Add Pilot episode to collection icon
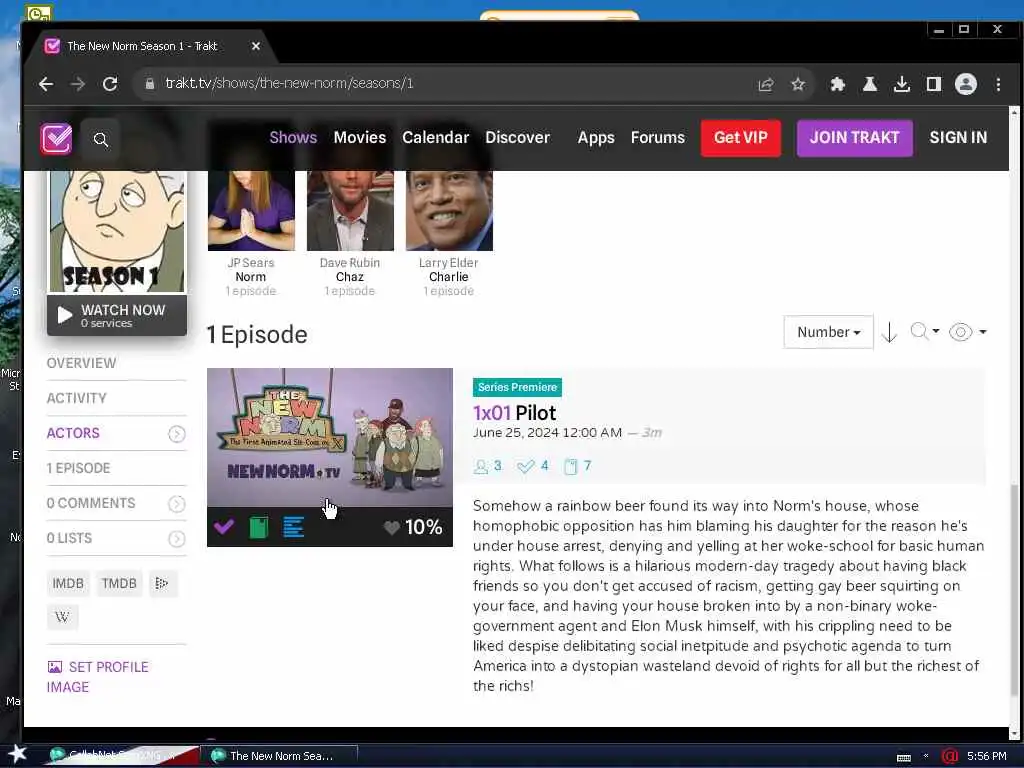Viewport: 1024px width, 768px height. (x=259, y=527)
